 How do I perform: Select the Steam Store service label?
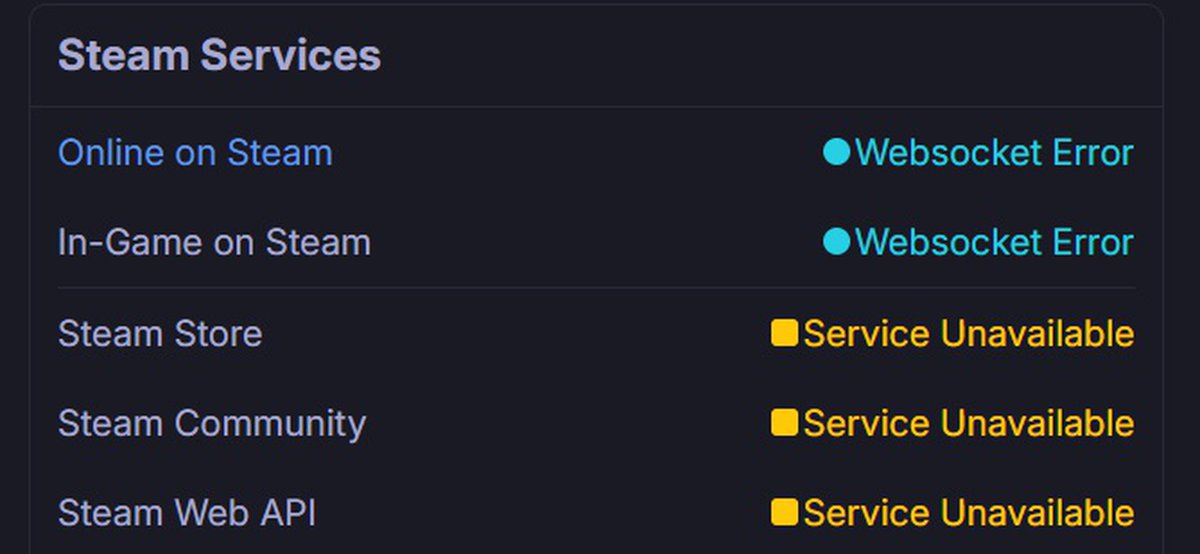(160, 333)
